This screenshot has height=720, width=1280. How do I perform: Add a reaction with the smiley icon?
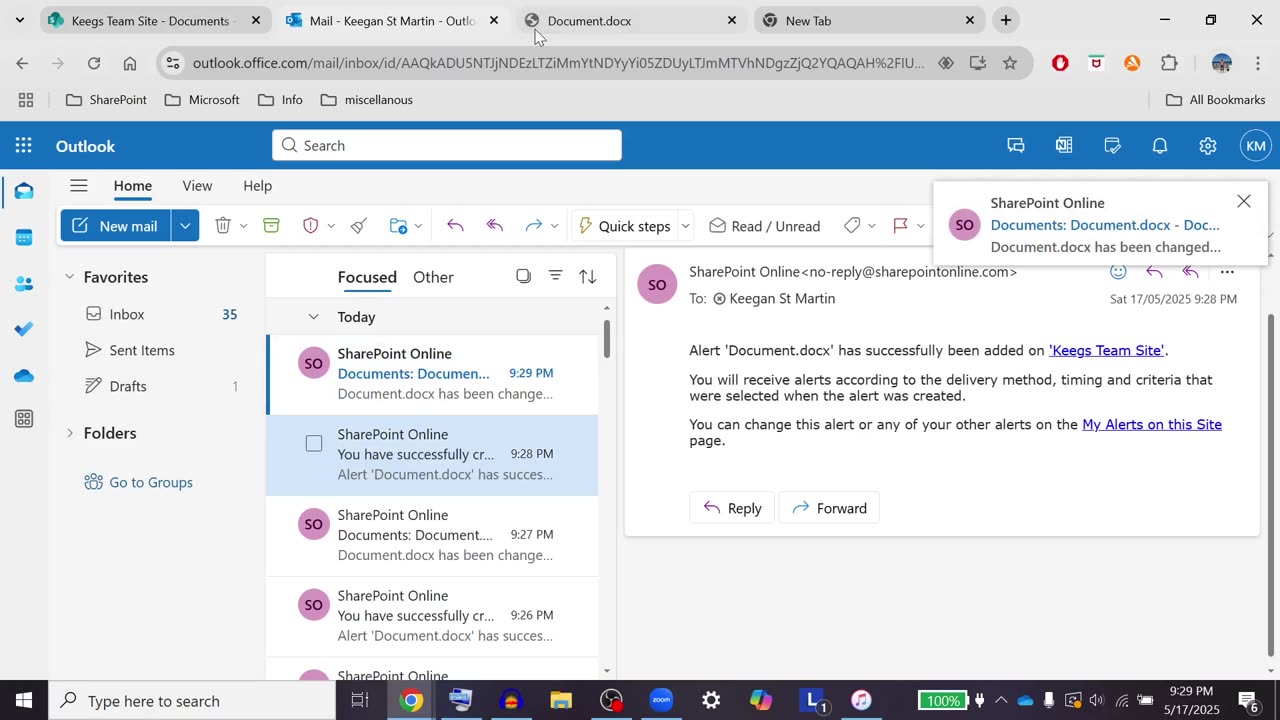coord(1118,272)
